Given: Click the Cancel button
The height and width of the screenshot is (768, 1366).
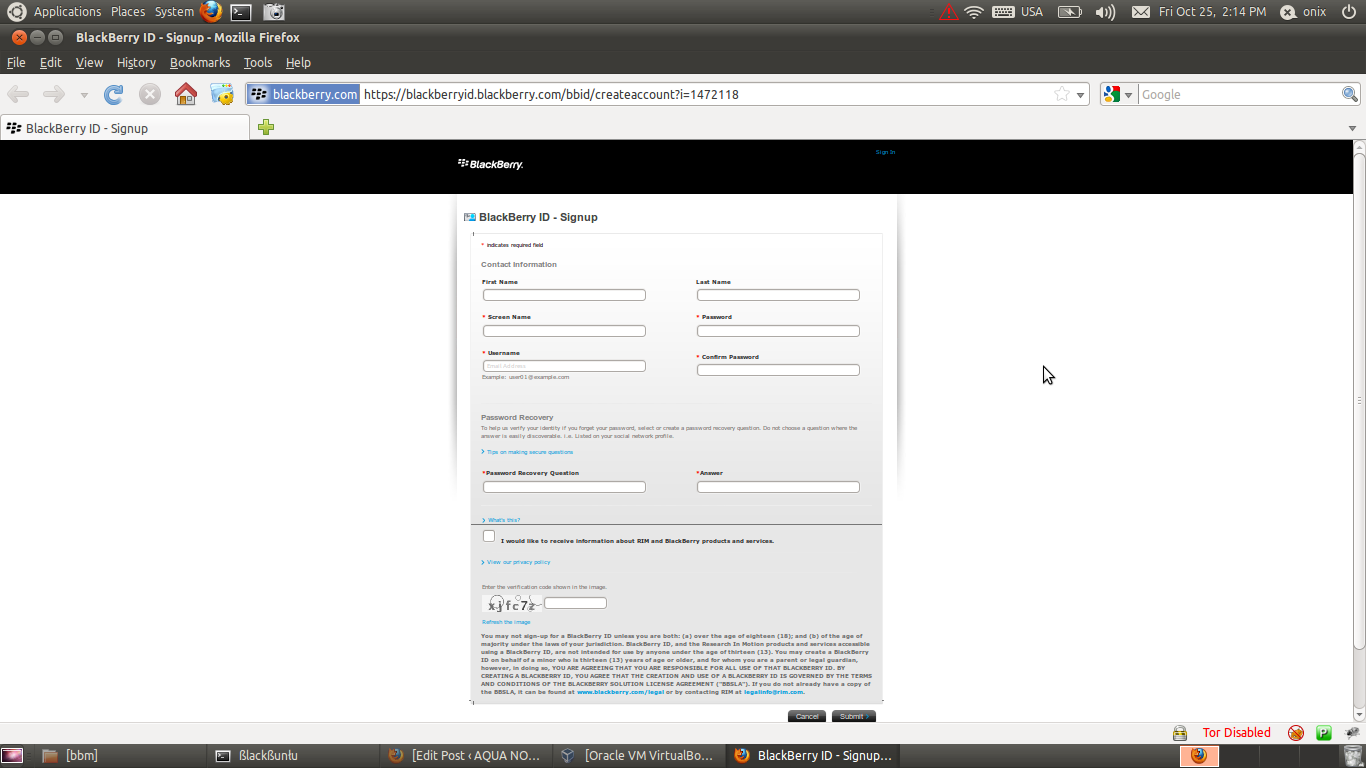Looking at the screenshot, I should tap(807, 716).
